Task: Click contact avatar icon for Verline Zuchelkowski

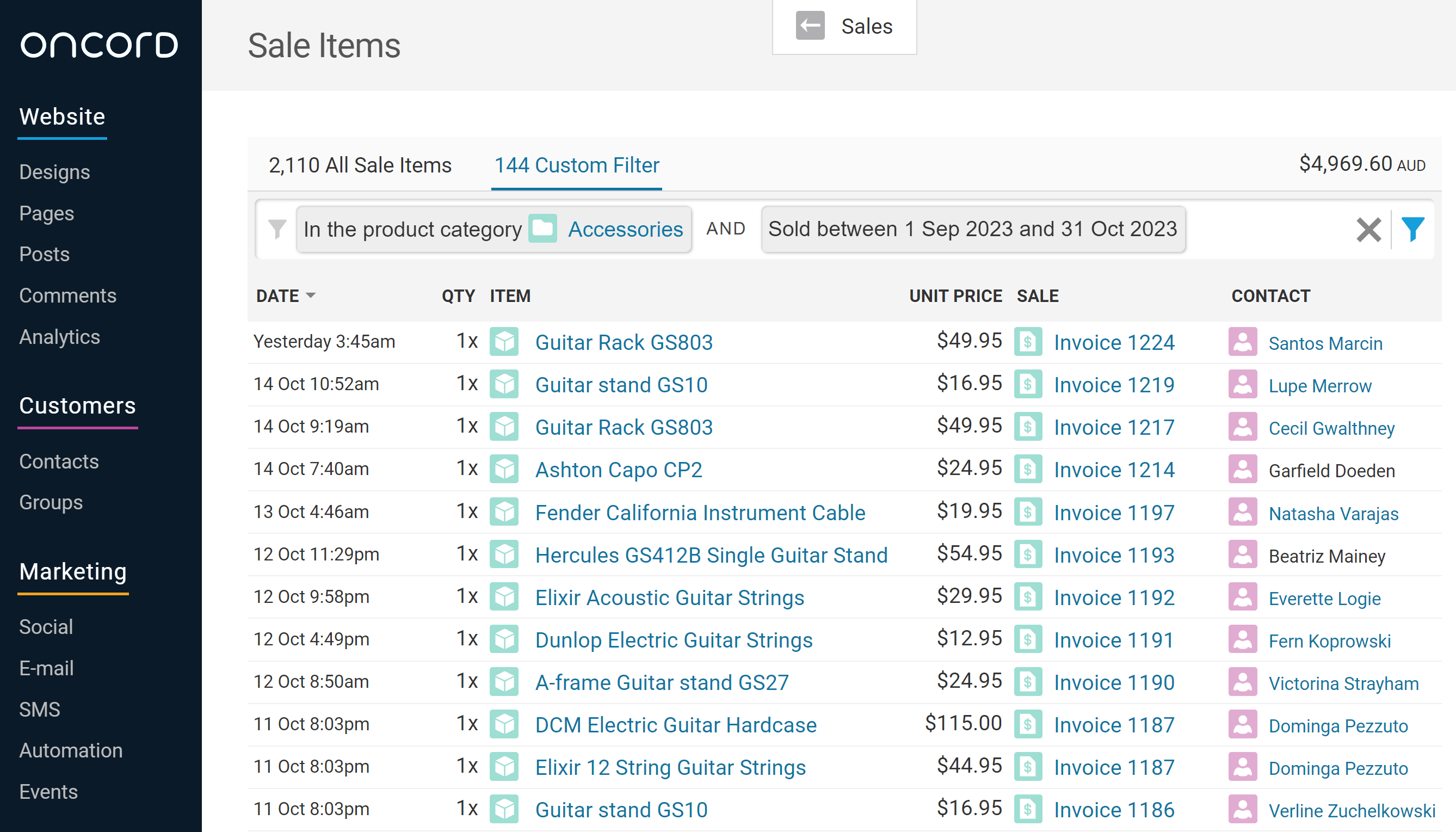Action: click(x=1242, y=809)
